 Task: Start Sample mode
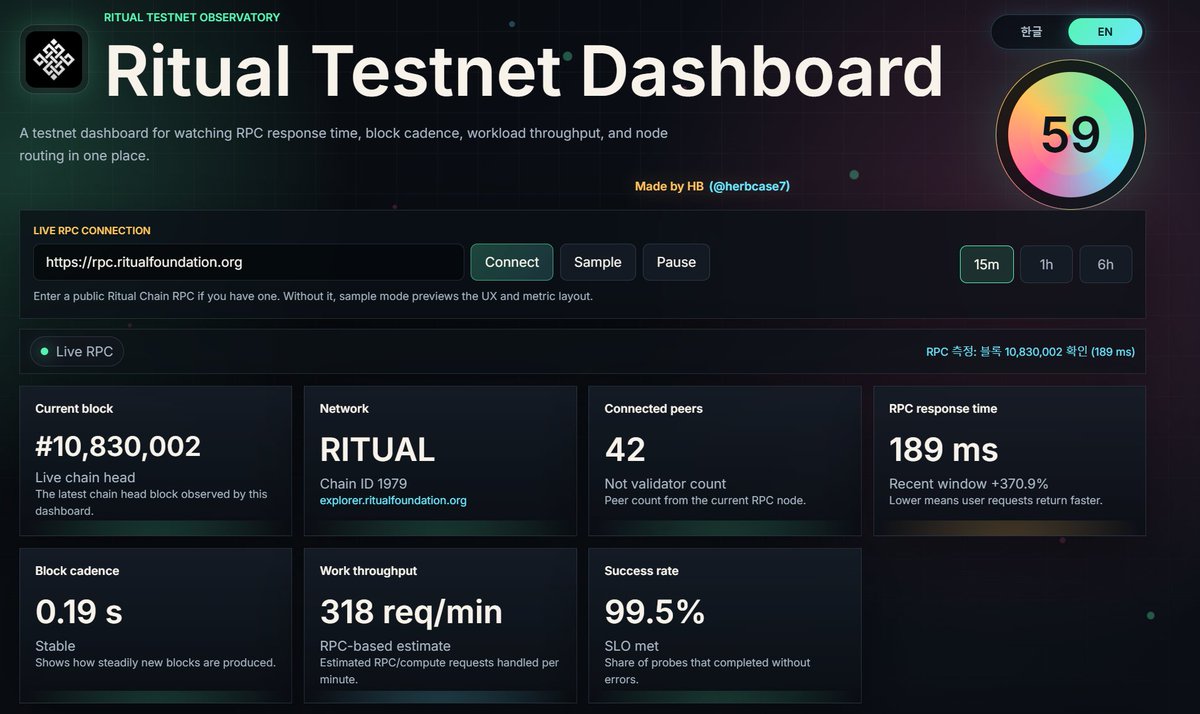click(x=598, y=262)
